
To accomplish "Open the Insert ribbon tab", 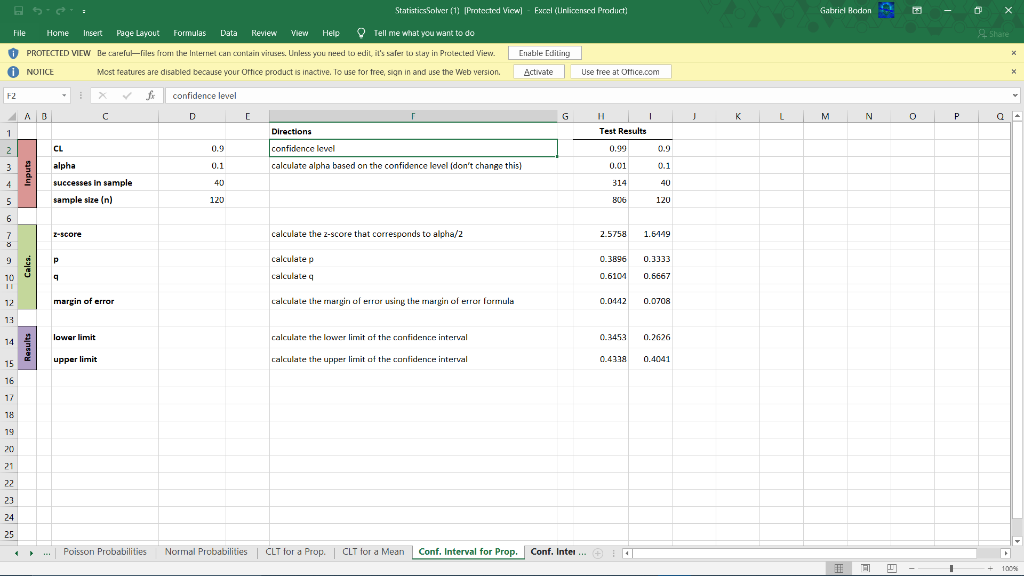I will coord(93,33).
